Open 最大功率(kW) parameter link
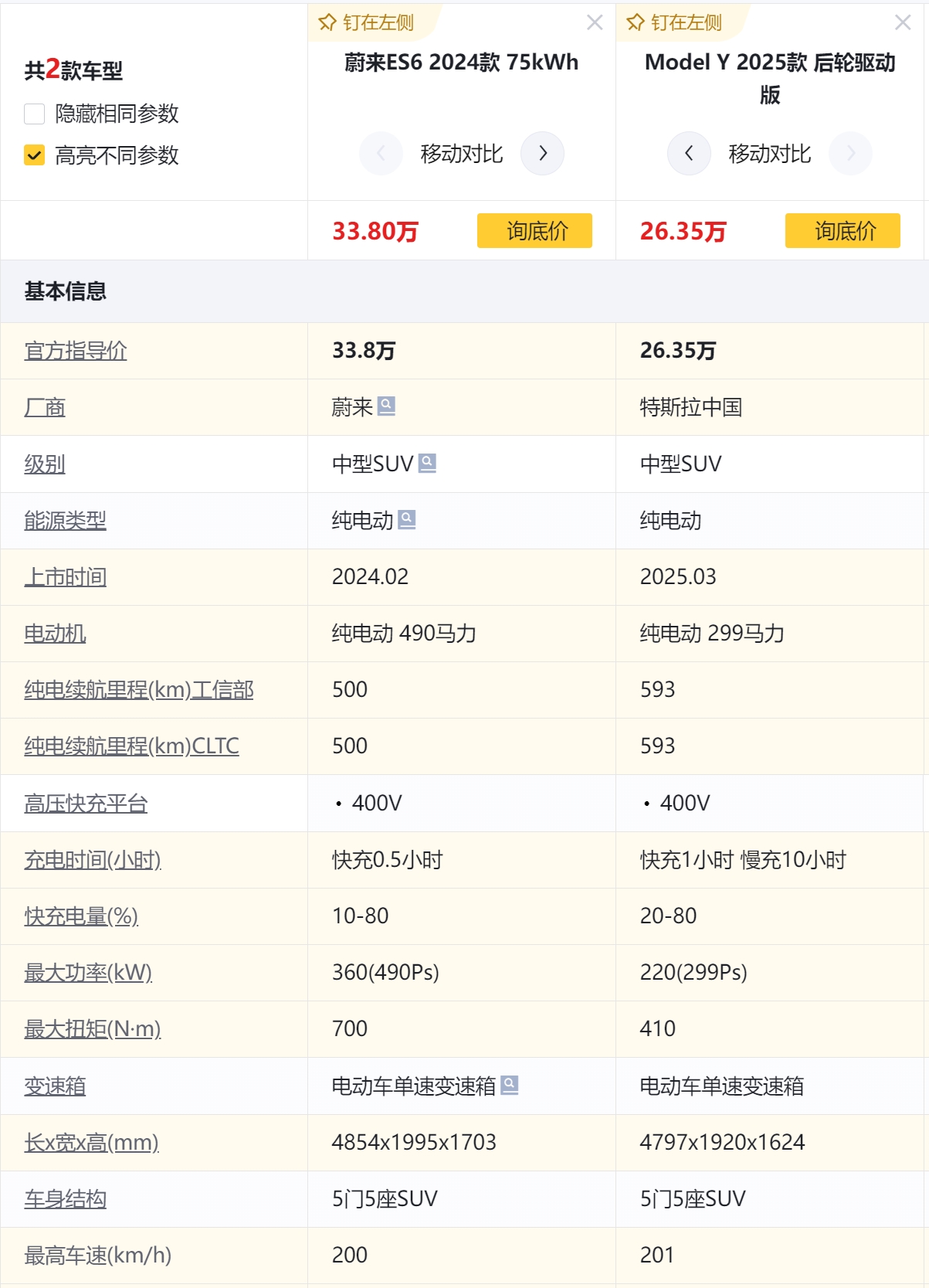Screen dimensions: 929x1288 88,972
